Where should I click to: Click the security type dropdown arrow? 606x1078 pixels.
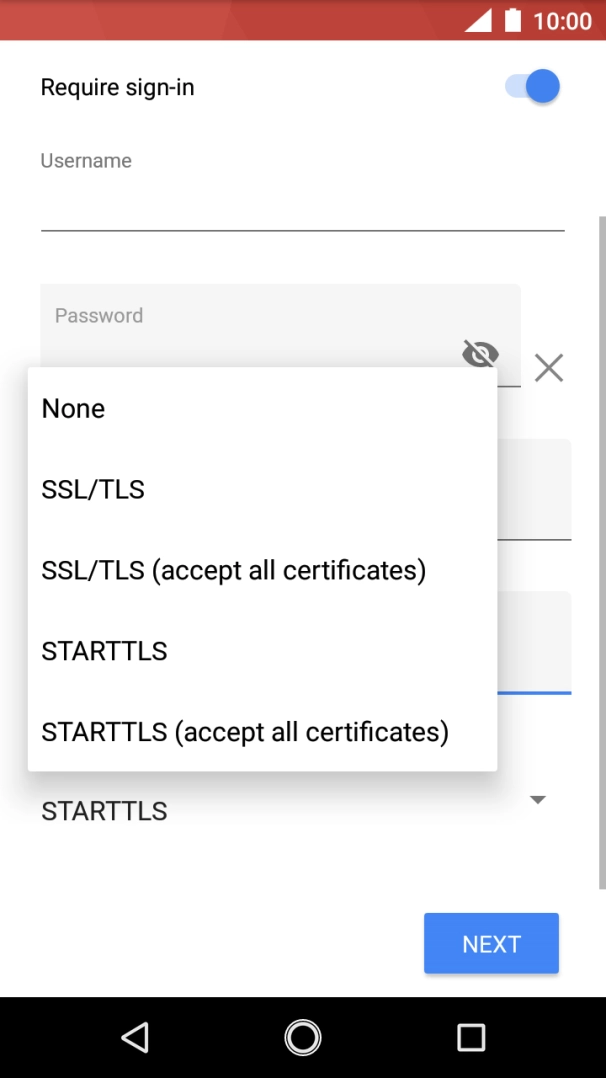pyautogui.click(x=538, y=800)
